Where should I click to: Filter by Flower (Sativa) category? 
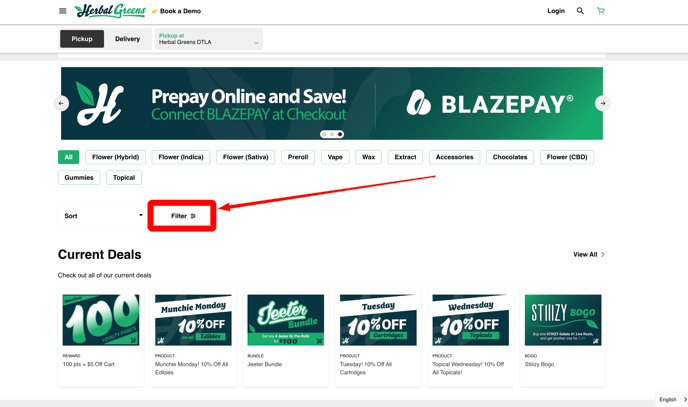click(x=245, y=157)
